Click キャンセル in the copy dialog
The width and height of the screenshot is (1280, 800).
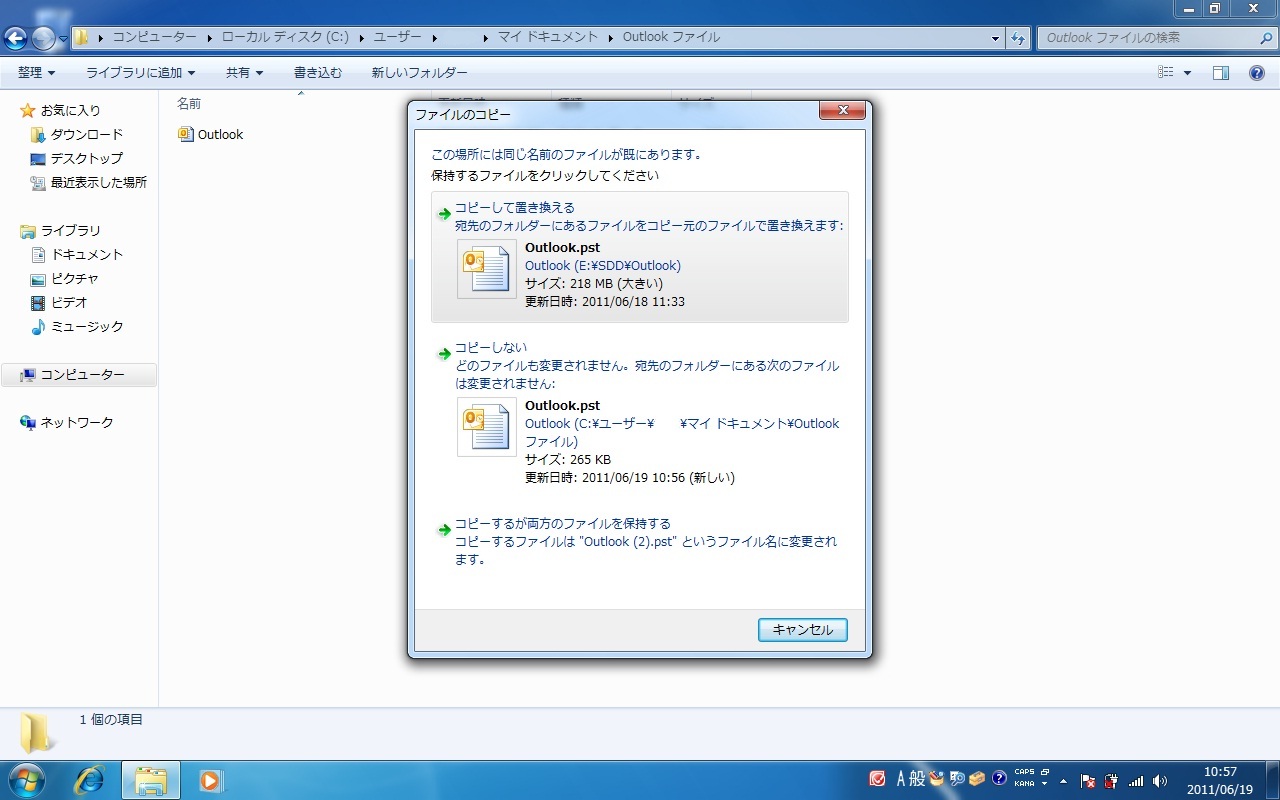click(803, 629)
